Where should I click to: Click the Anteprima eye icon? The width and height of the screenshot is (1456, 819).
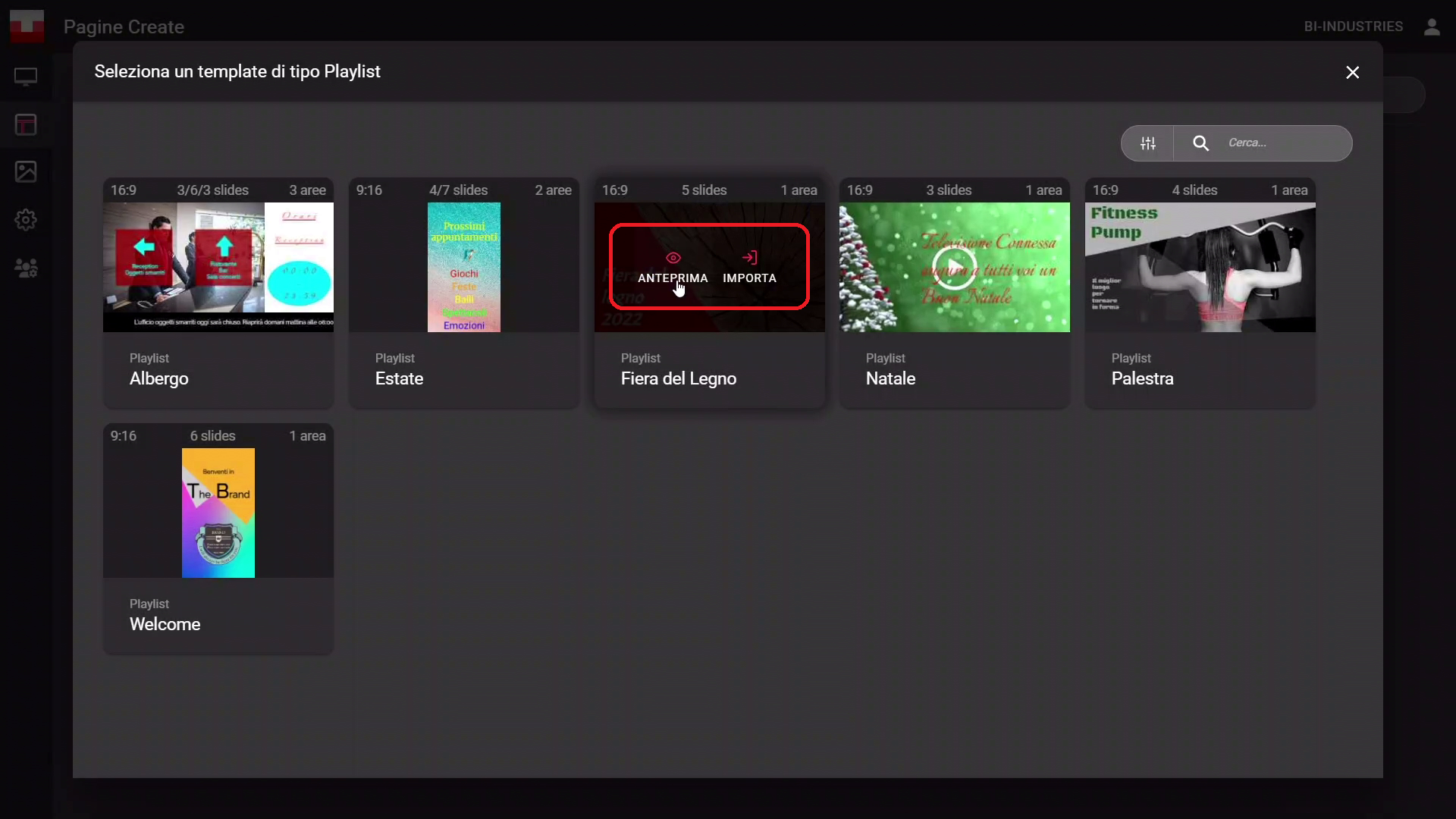(x=673, y=258)
